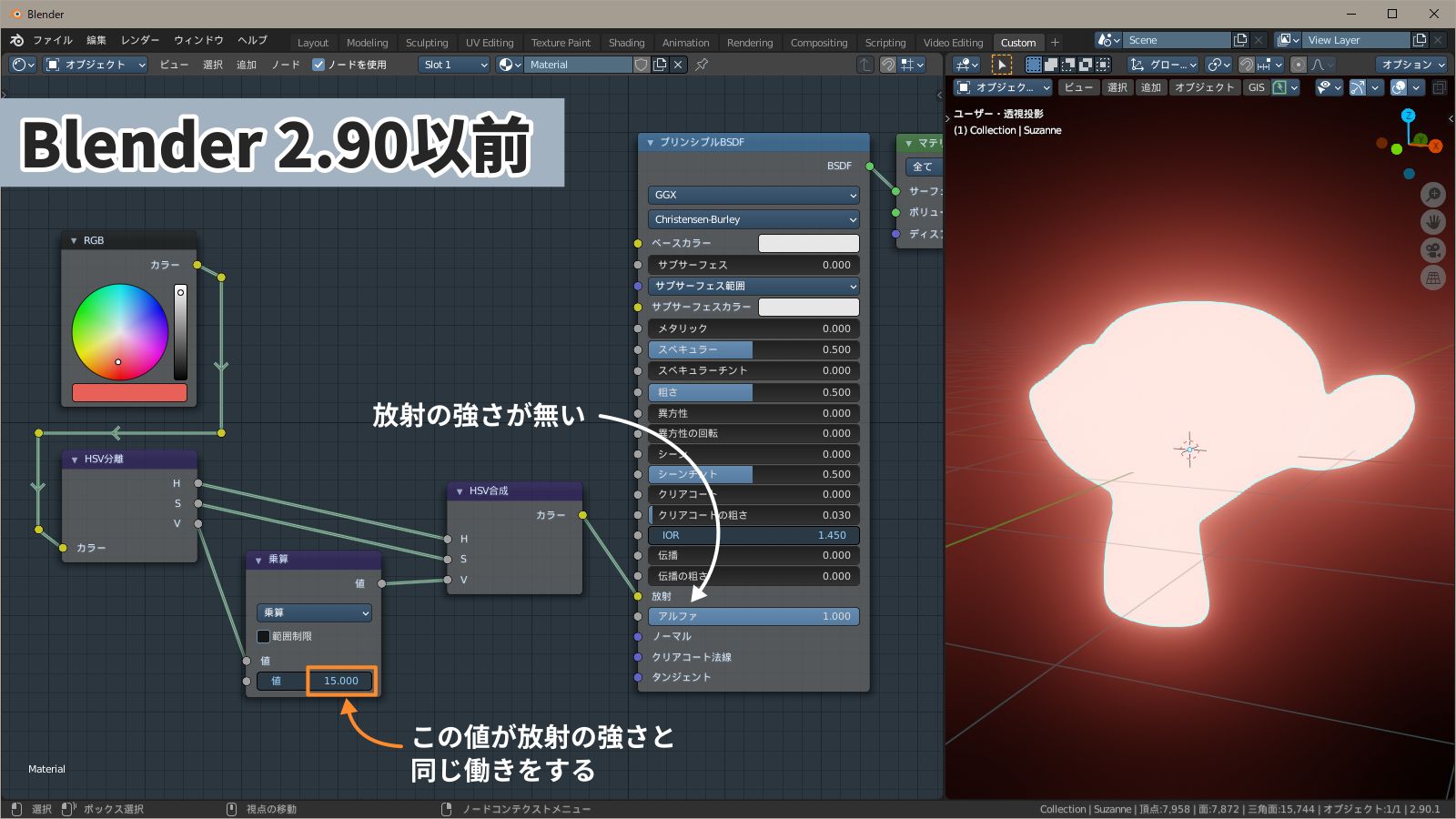Enable the '範囲制限' clamp checkbox

(264, 636)
